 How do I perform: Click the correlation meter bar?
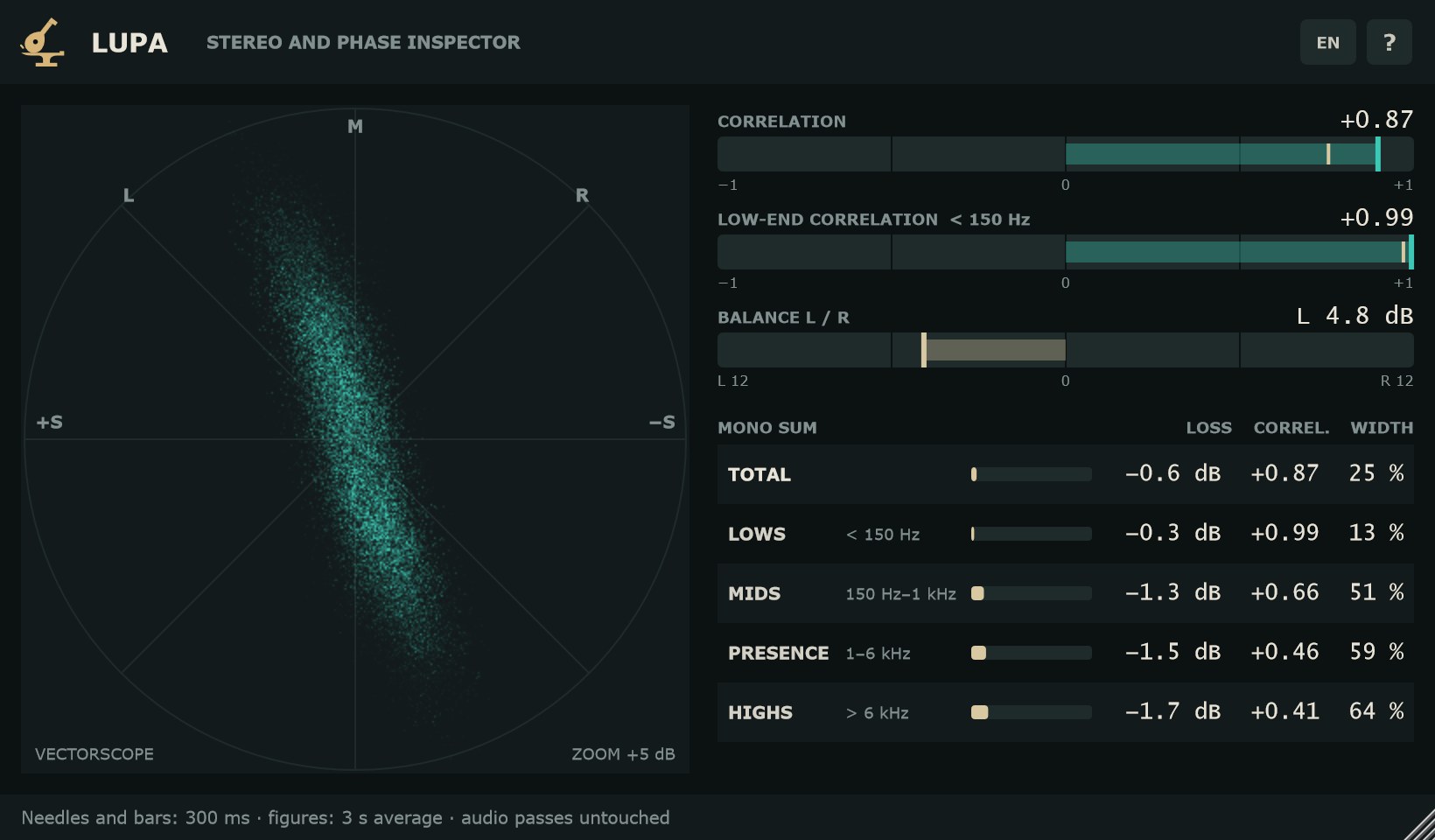pyautogui.click(x=1066, y=154)
